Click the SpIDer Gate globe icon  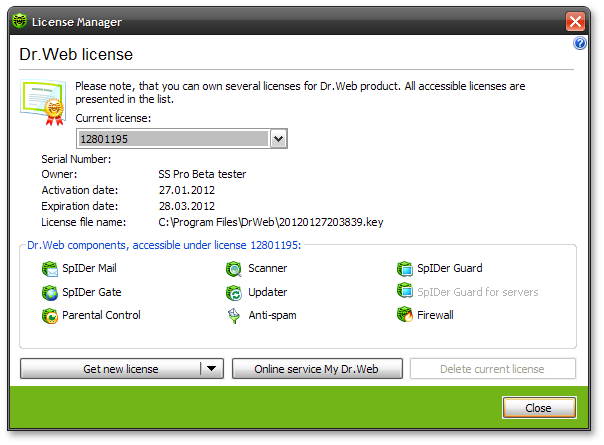tap(50, 293)
